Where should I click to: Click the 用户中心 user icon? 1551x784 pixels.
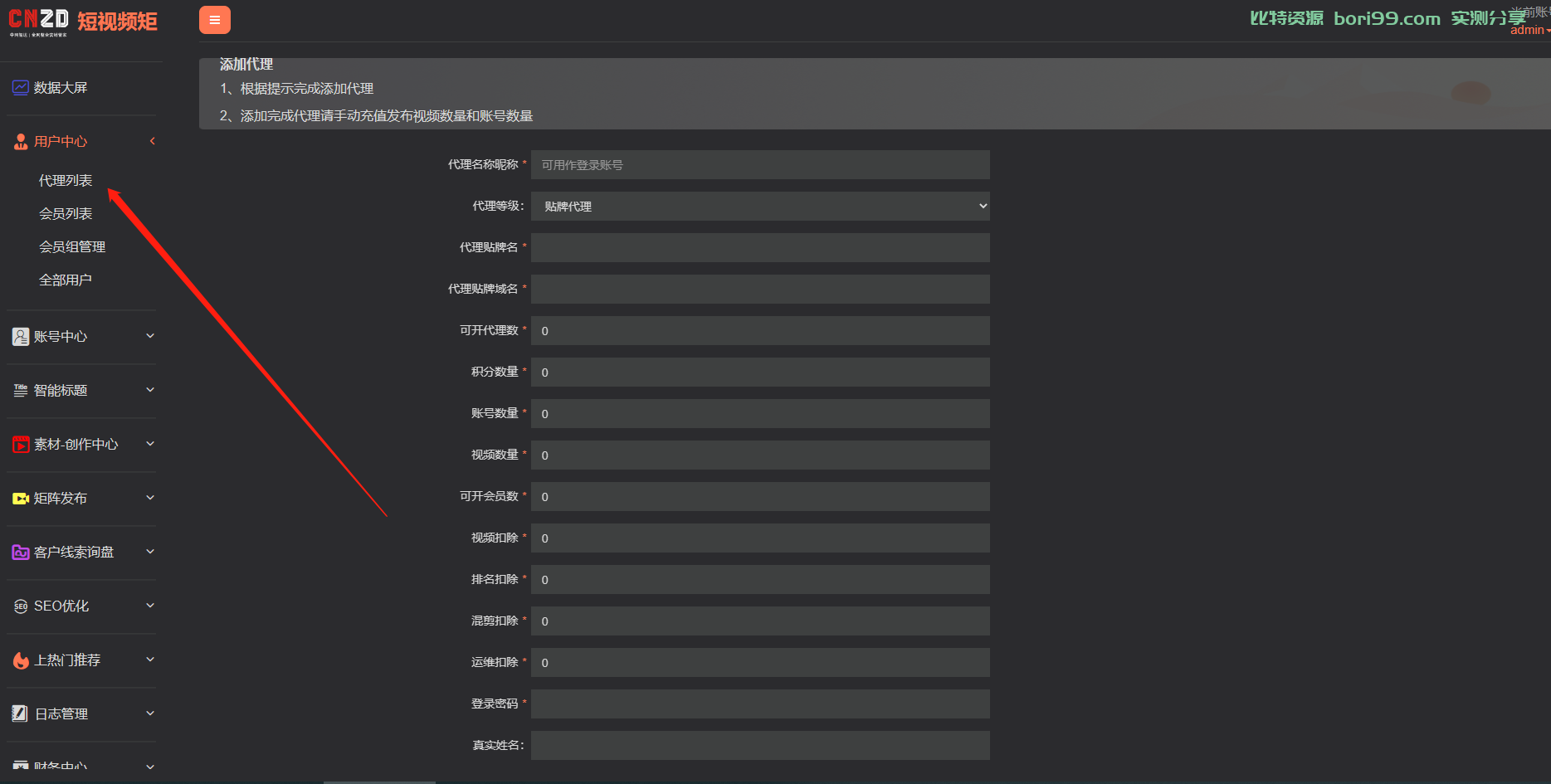(21, 142)
